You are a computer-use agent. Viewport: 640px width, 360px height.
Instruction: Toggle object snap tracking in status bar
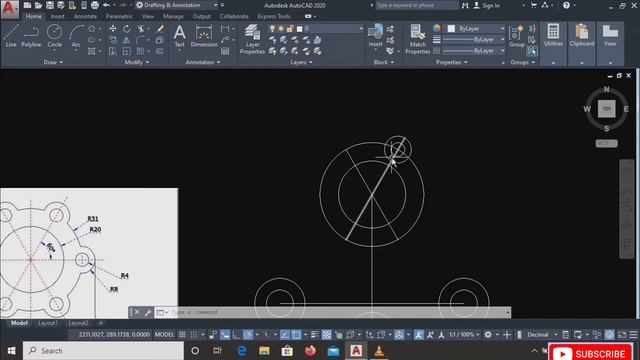point(285,335)
